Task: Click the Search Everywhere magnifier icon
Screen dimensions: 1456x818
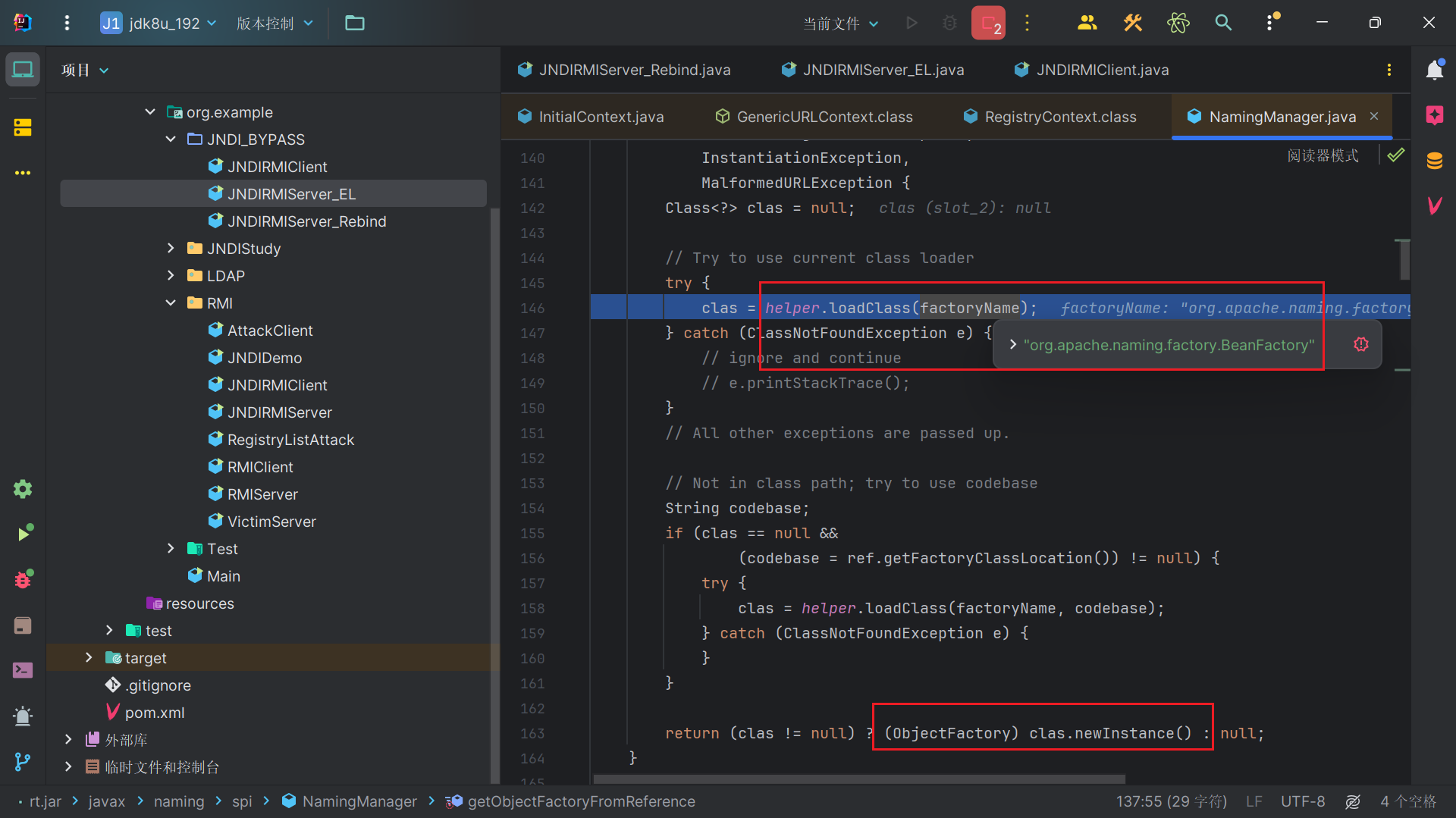Action: (1223, 23)
